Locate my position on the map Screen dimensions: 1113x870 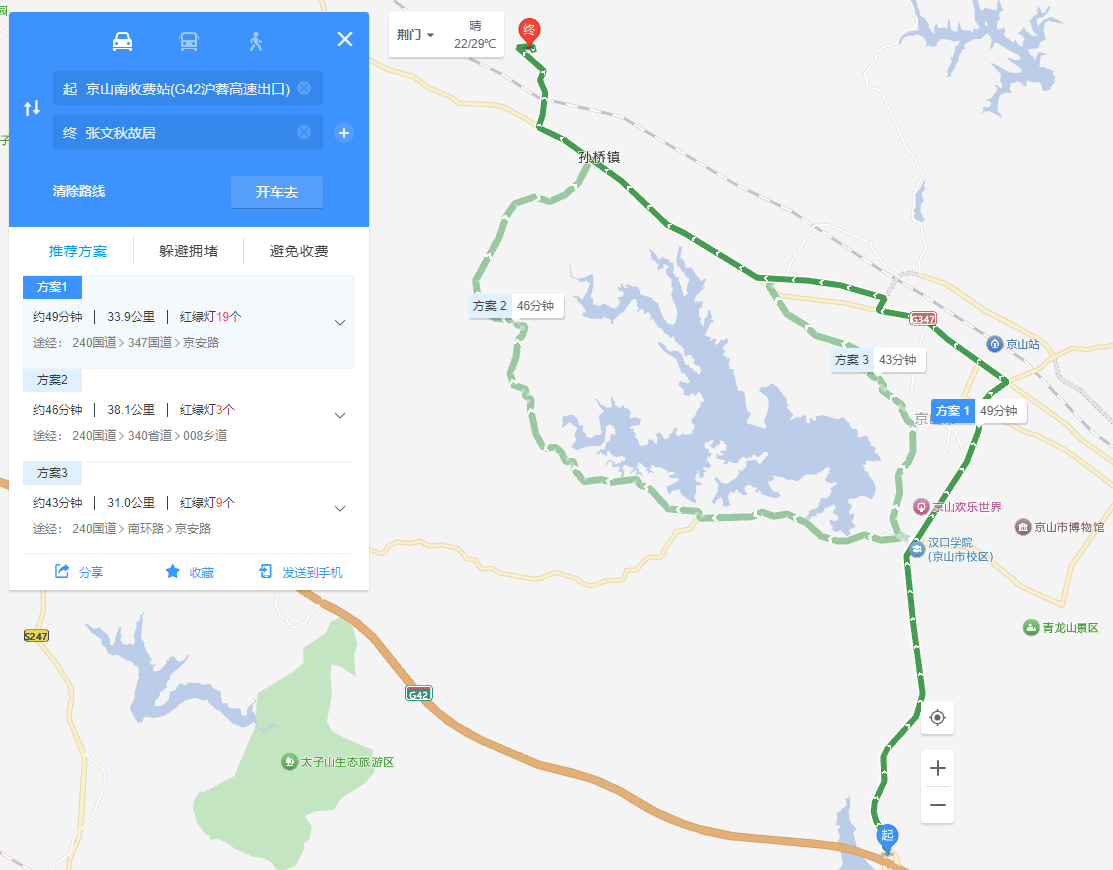[937, 717]
